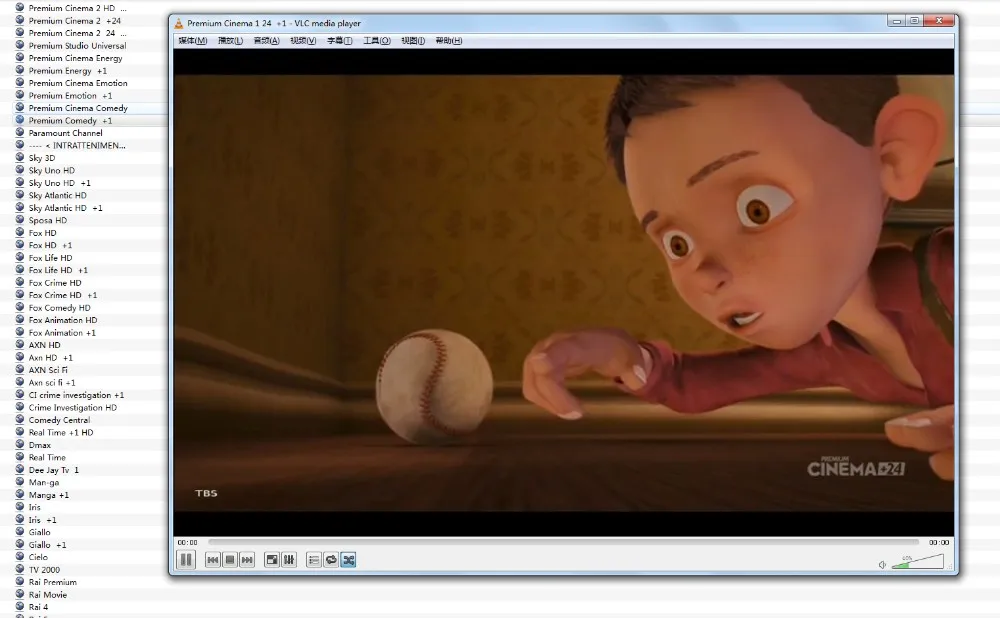Viewport: 1000px width, 618px height.
Task: Select the Man-ga channel
Action: click(x=43, y=482)
